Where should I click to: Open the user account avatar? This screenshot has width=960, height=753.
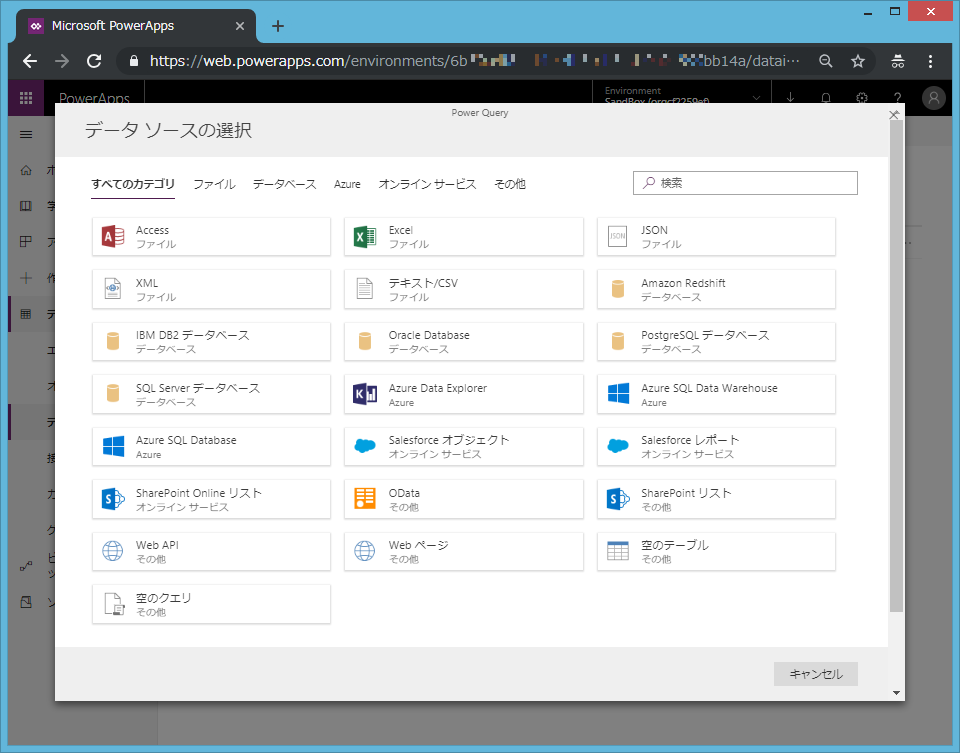tap(934, 98)
